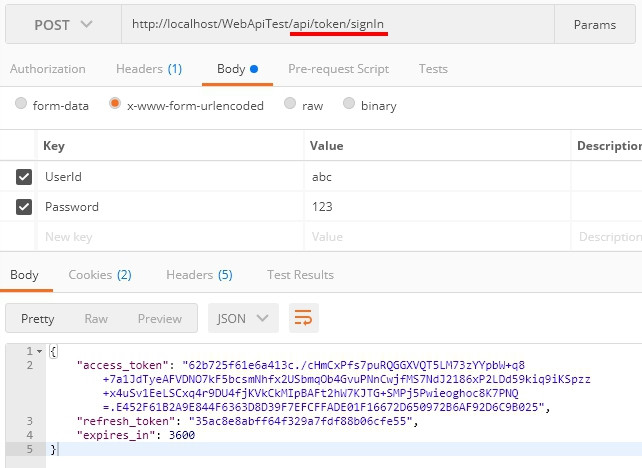
Task: Click the new Value input field
Action: (437, 237)
